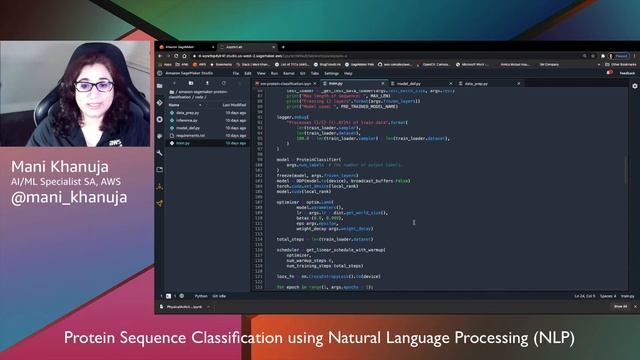Sort files by Last Modified column header
This screenshot has width=640, height=360.
click(234, 105)
